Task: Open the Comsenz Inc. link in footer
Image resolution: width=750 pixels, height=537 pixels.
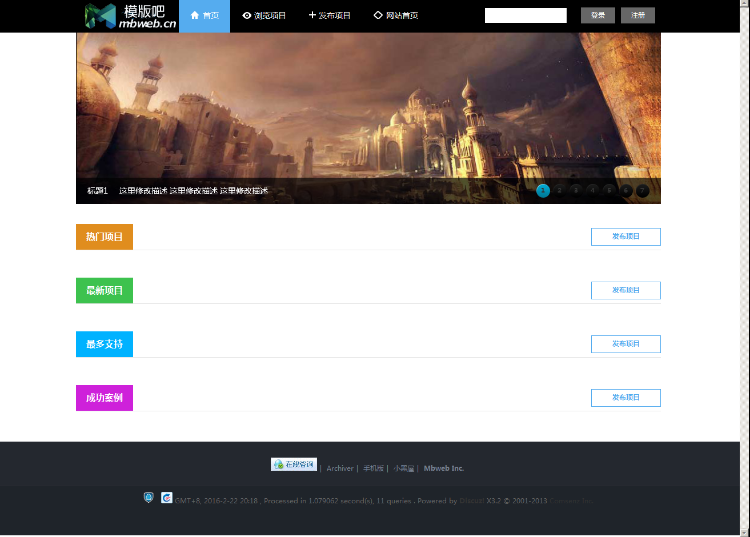Action: 571,501
